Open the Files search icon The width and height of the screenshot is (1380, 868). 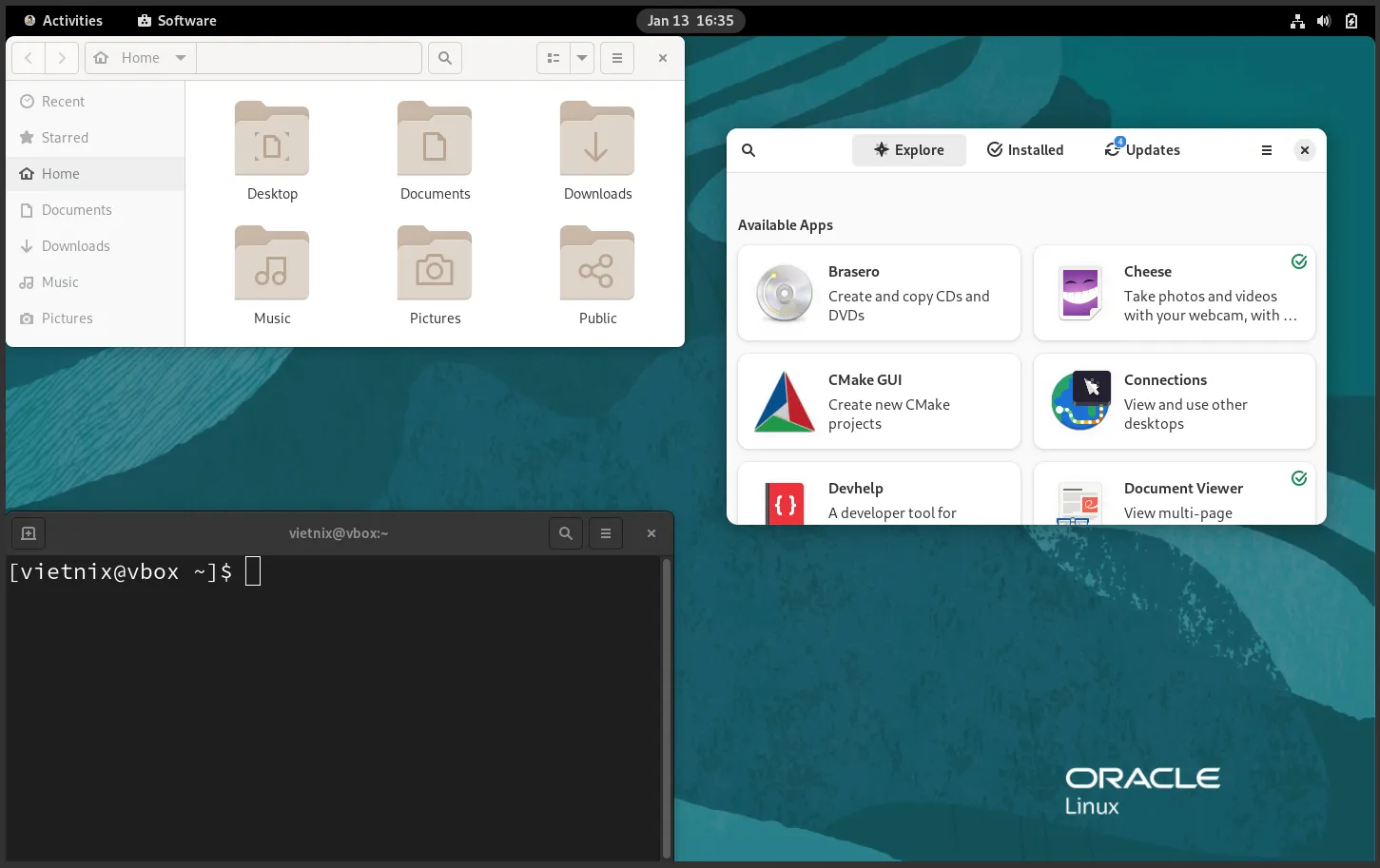(444, 57)
